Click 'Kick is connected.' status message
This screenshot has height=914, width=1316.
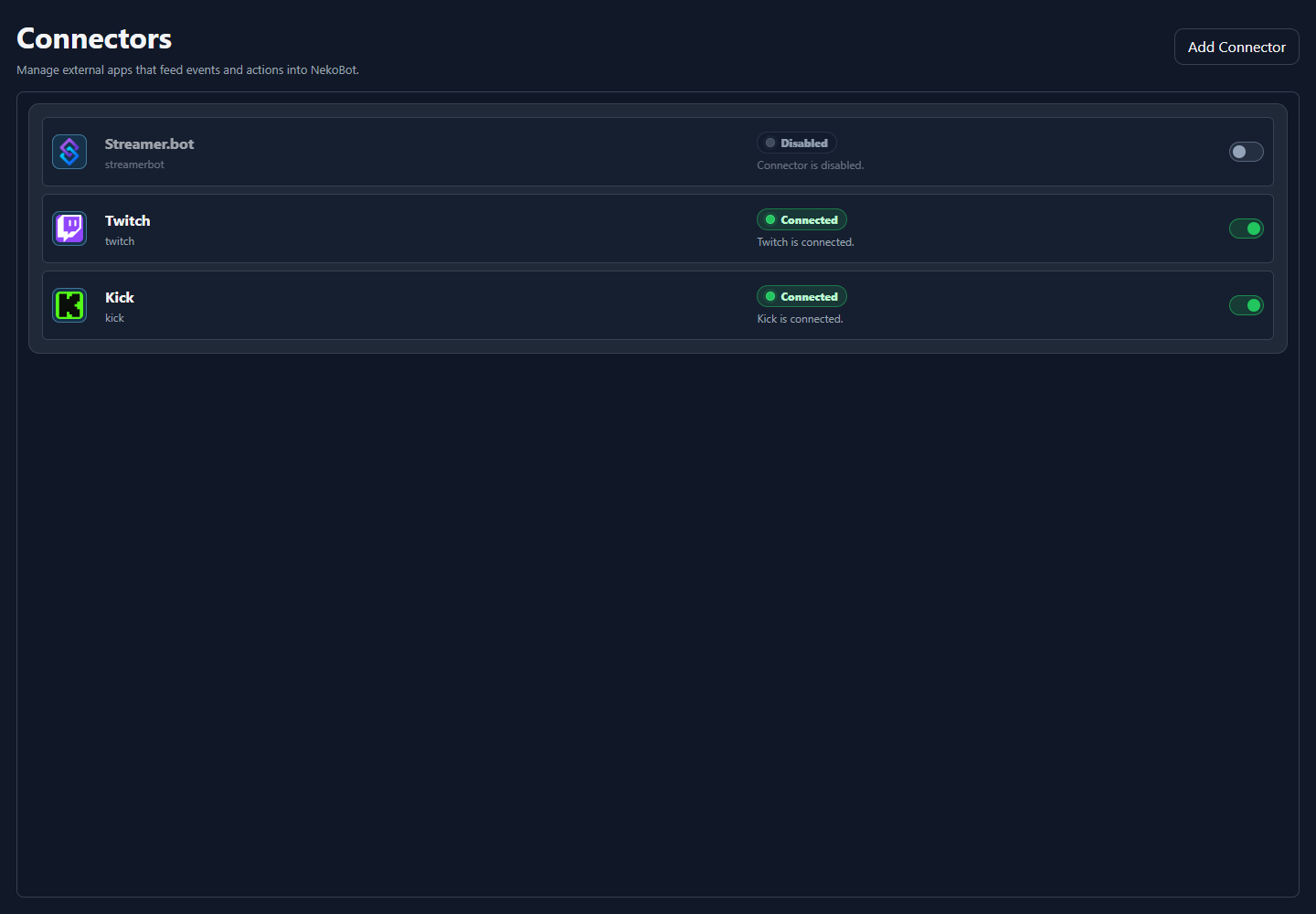[800, 319]
